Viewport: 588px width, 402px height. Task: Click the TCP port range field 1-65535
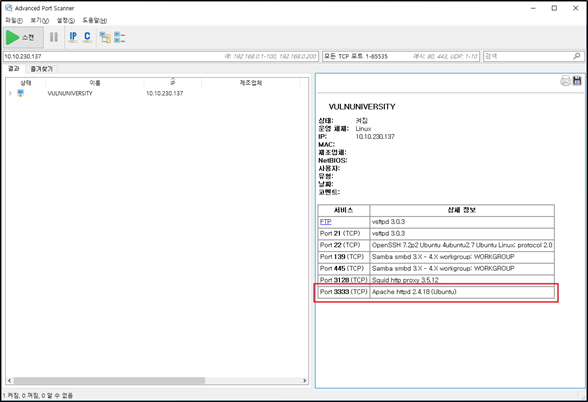click(401, 56)
